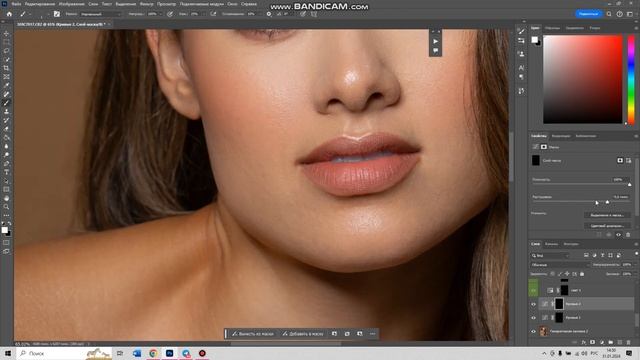The width and height of the screenshot is (640, 360).
Task: Toggle lock all icon in Layers
Action: 582,274
